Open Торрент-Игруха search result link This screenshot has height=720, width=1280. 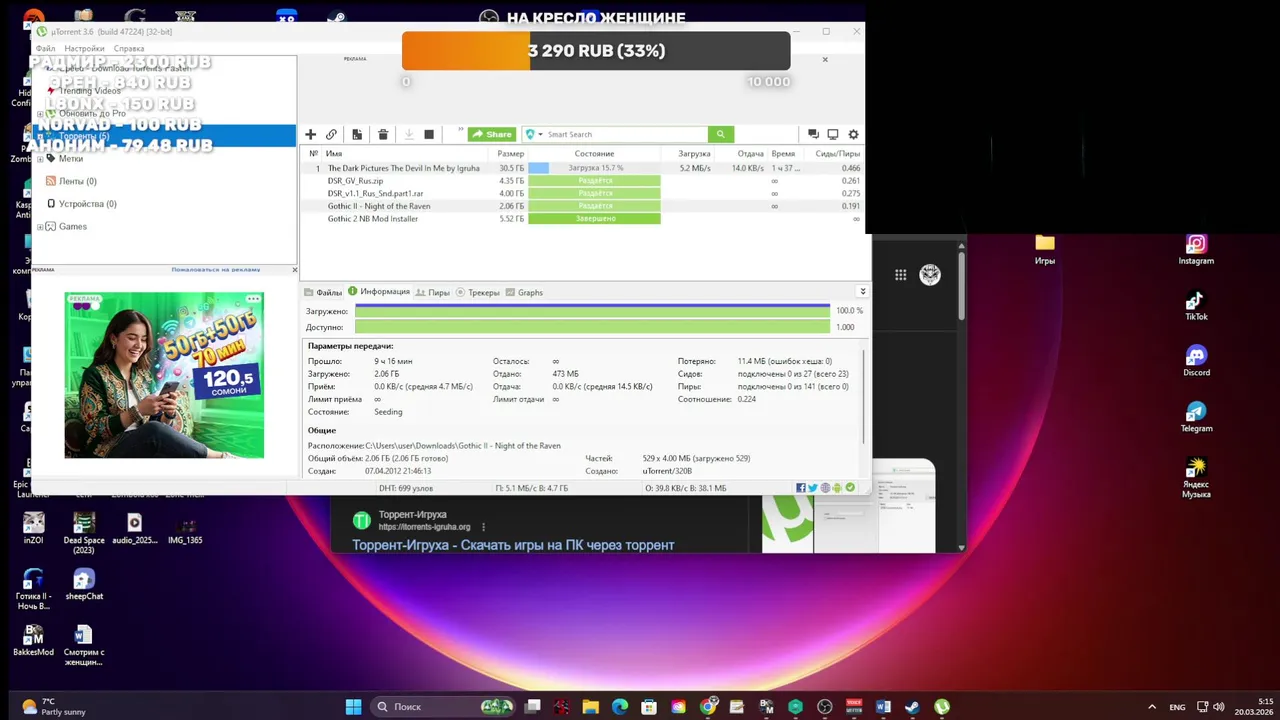513,545
